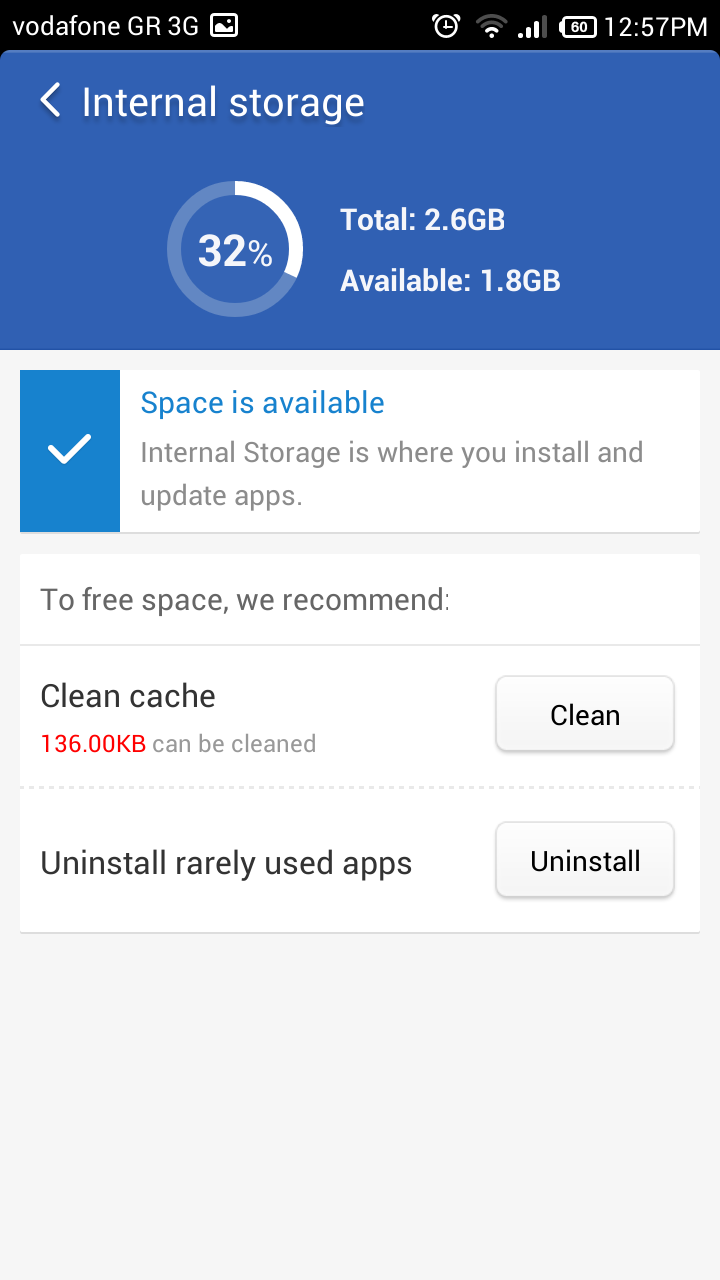This screenshot has height=1280, width=720.
Task: Tap the vodafone GR 3G carrier text
Action: 105,27
